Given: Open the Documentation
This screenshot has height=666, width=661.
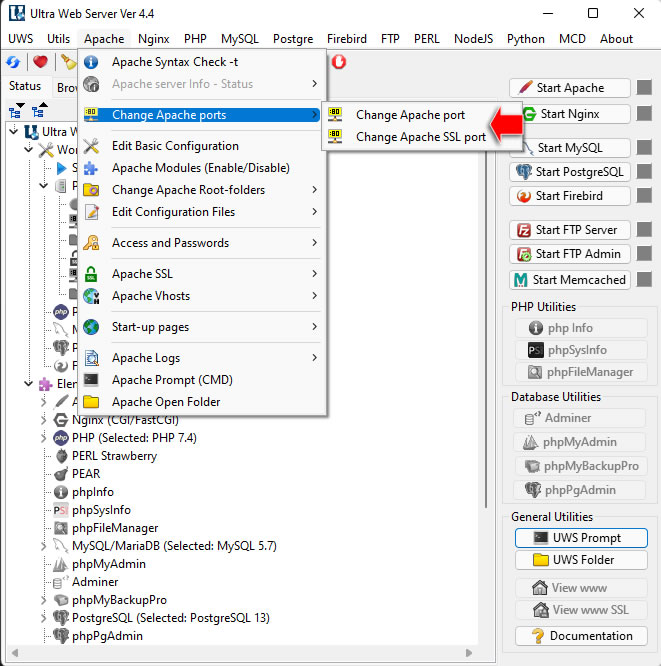Looking at the screenshot, I should point(581,636).
